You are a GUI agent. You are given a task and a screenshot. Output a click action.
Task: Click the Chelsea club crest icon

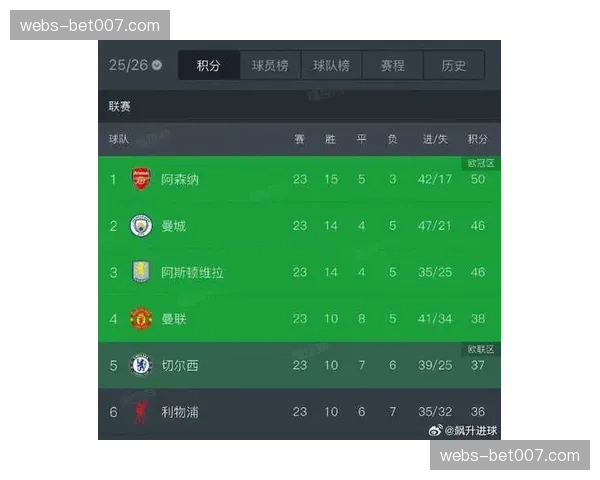tap(141, 365)
